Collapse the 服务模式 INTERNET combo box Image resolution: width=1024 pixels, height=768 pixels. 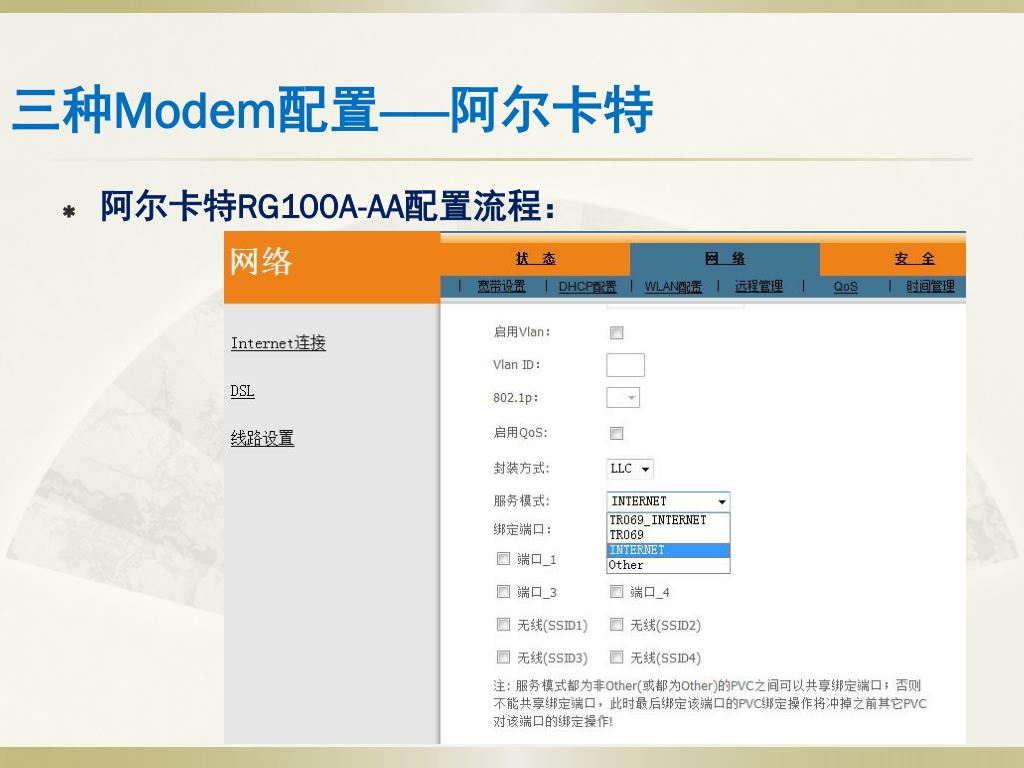pyautogui.click(x=668, y=501)
